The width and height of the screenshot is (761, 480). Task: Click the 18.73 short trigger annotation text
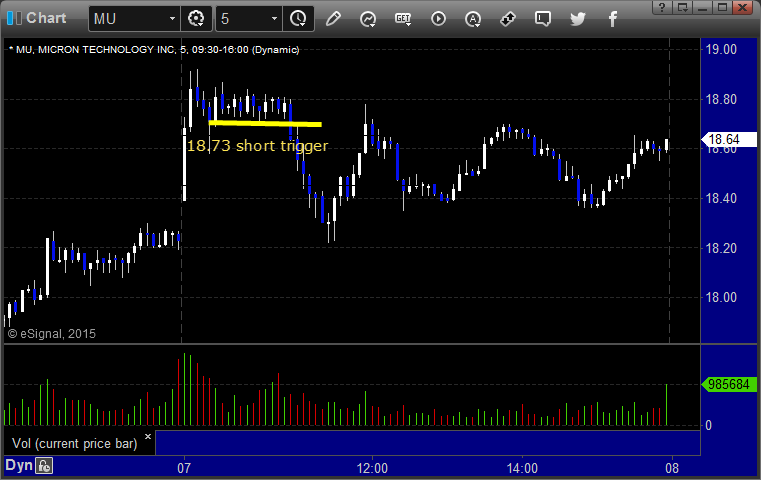pyautogui.click(x=257, y=146)
